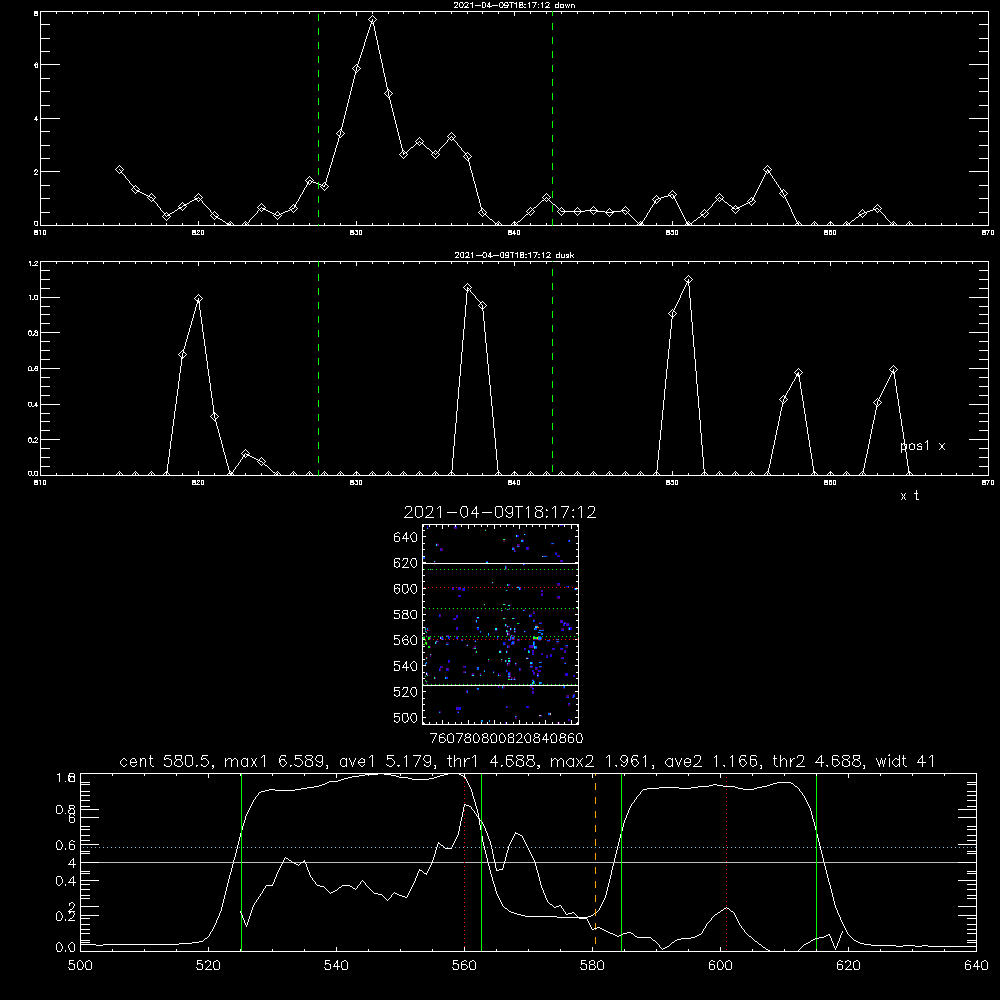Select the tallest dusk plot peak diamond near x 851

tap(688, 279)
